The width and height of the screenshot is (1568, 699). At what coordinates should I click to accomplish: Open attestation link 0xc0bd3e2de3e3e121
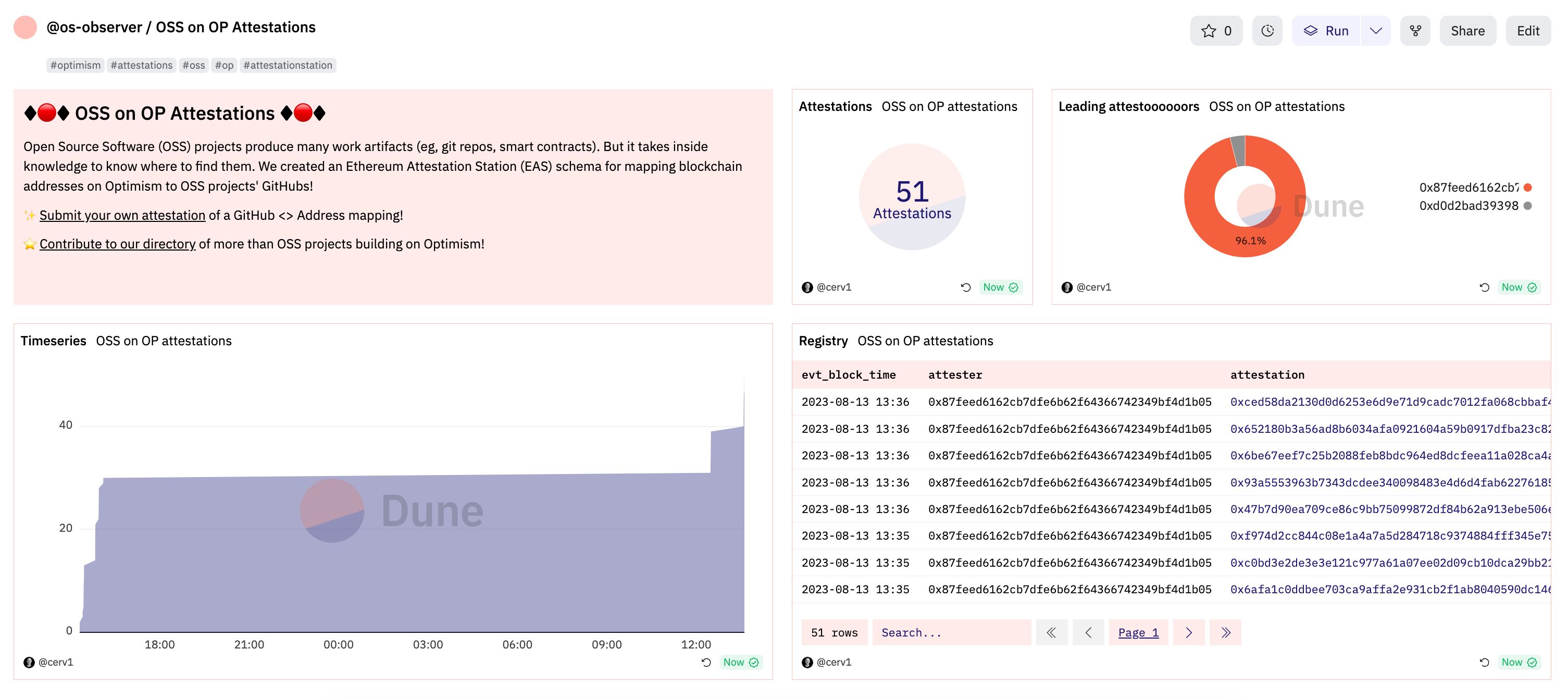point(1390,563)
